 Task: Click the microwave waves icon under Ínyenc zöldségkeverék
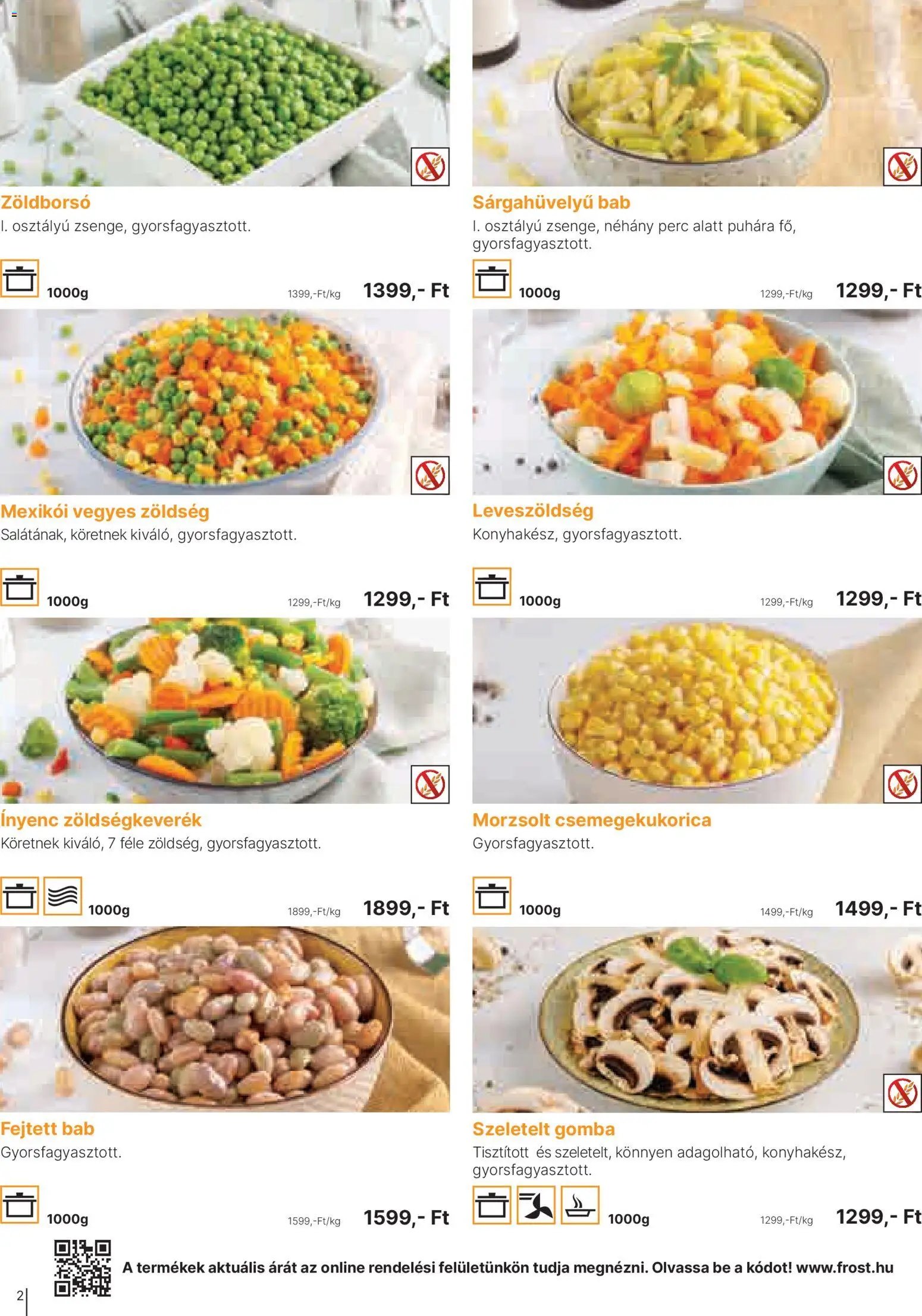63,895
